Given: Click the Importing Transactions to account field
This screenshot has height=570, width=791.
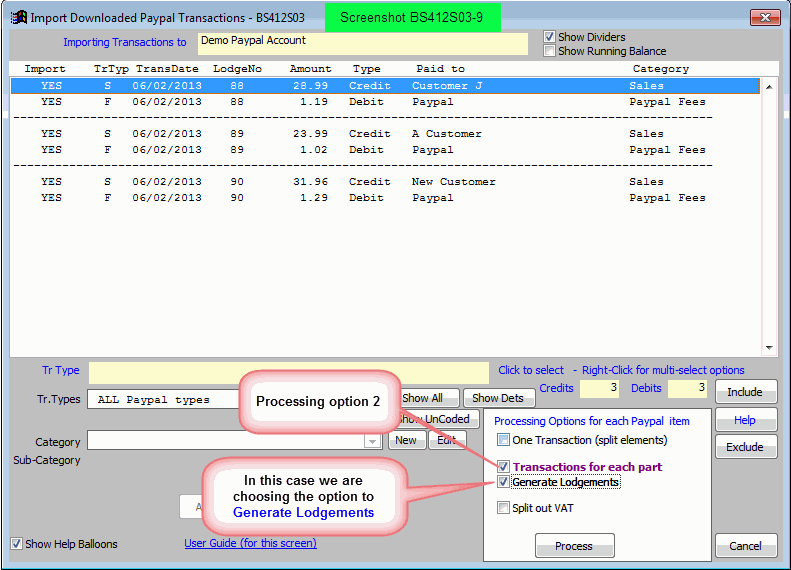Looking at the screenshot, I should click(363, 44).
